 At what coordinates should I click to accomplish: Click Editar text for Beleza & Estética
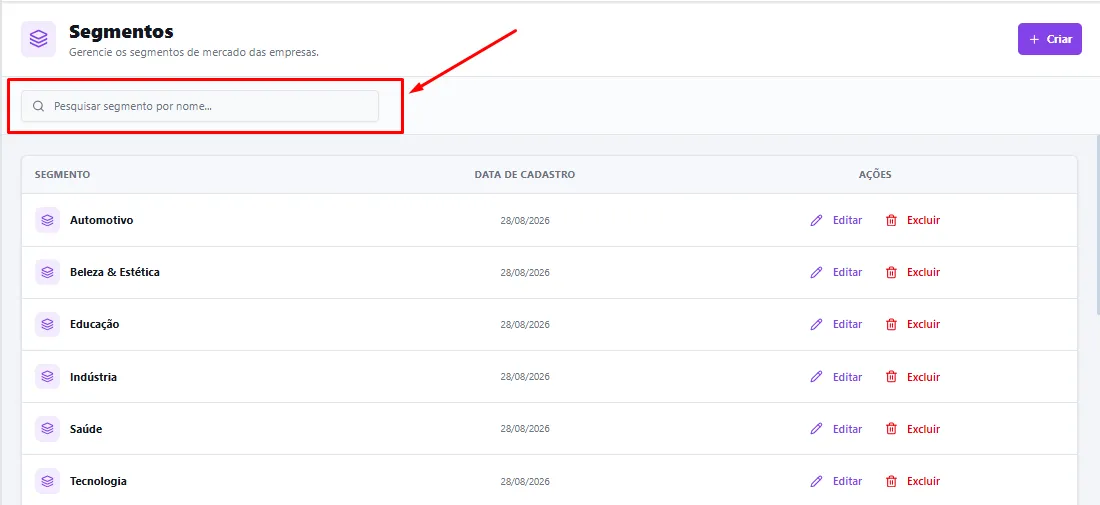[847, 272]
